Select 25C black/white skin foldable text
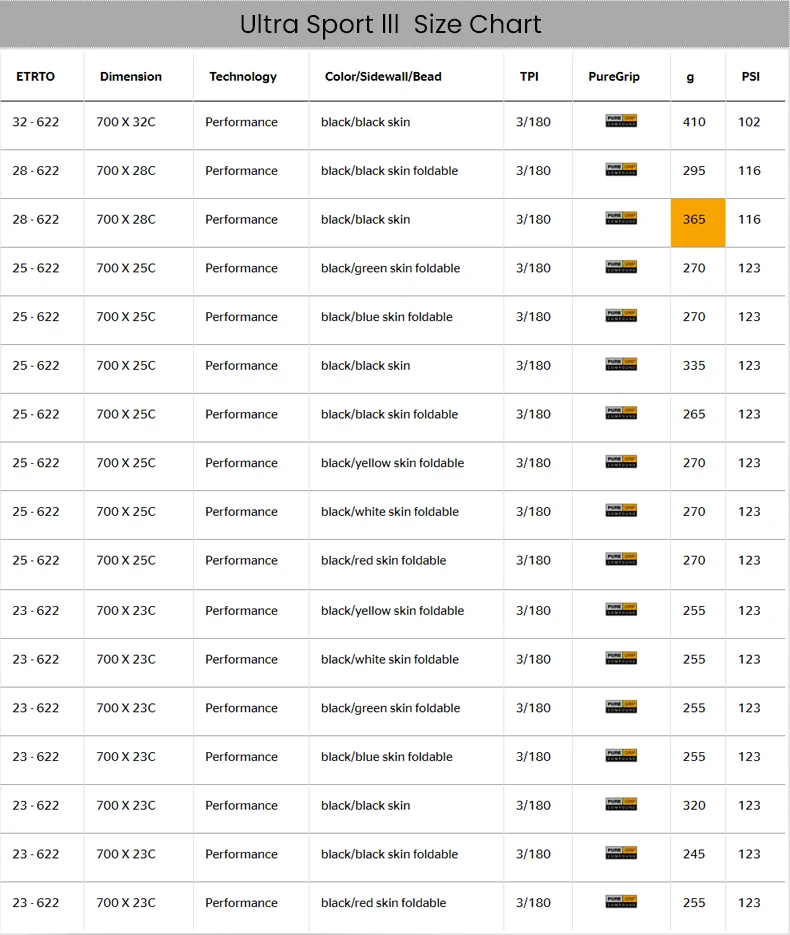790x935 pixels. click(390, 512)
